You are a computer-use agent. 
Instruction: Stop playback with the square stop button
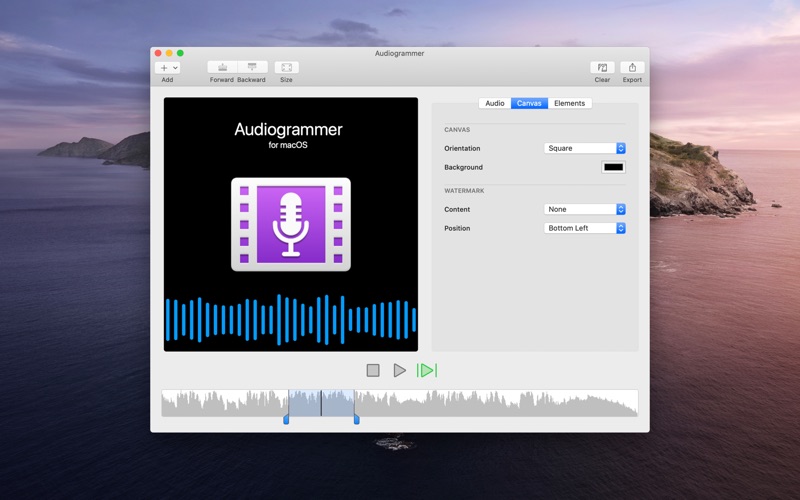(373, 370)
